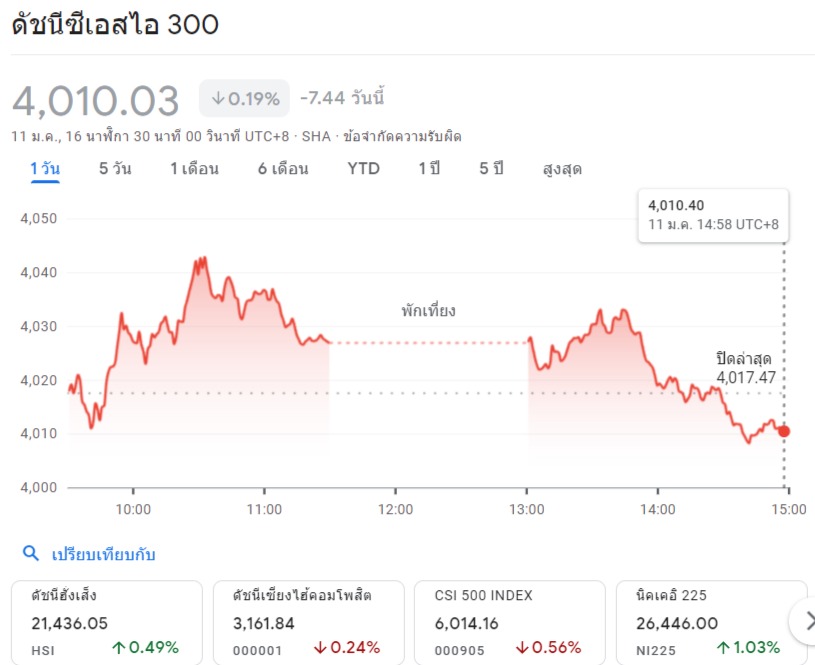Switch to the 5 วัน tab

[115, 169]
